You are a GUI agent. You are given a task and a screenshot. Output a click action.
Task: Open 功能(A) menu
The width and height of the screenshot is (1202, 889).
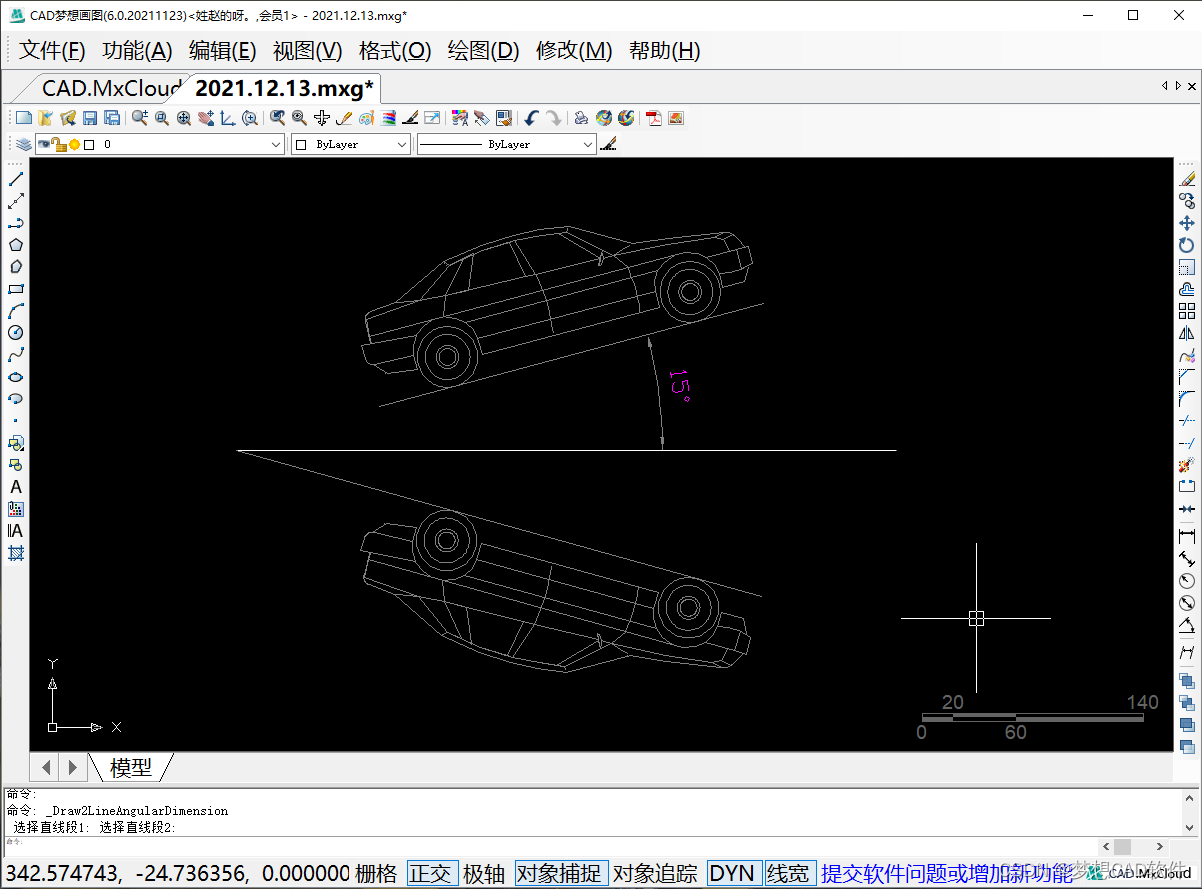(137, 51)
